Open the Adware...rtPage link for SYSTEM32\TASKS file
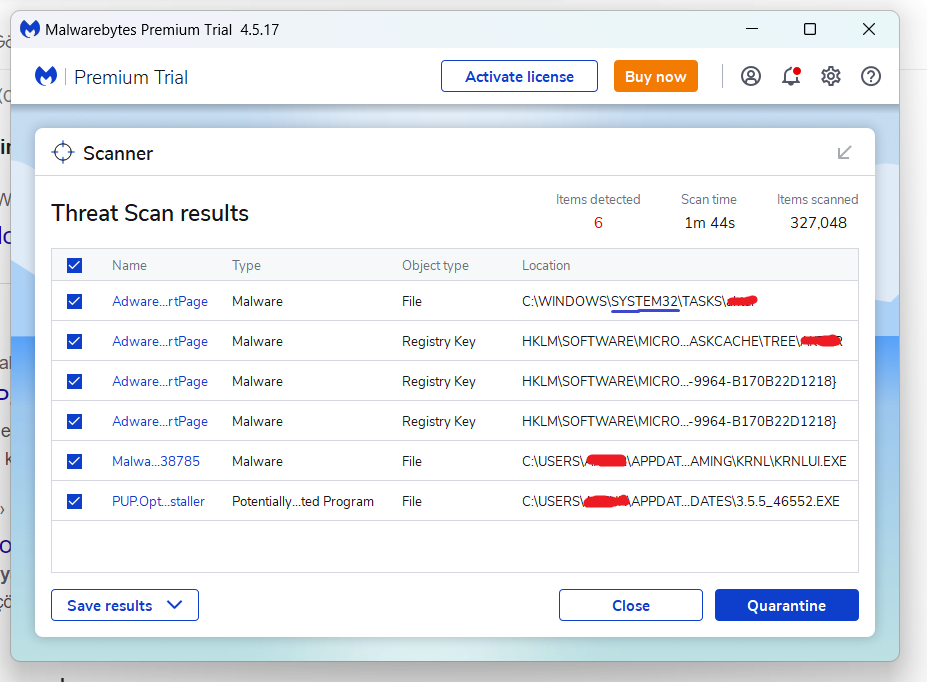This screenshot has width=927, height=682. (x=160, y=301)
